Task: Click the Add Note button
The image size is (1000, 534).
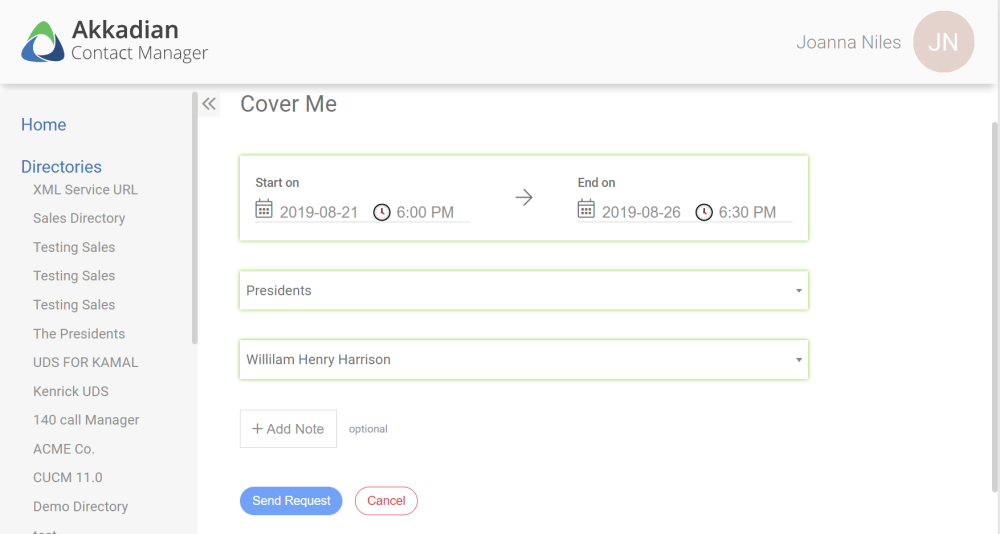Action: (288, 429)
